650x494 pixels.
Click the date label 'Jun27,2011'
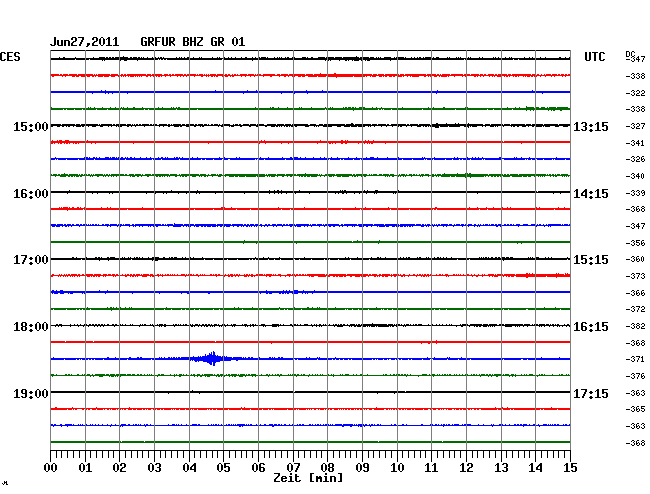[x=85, y=42]
